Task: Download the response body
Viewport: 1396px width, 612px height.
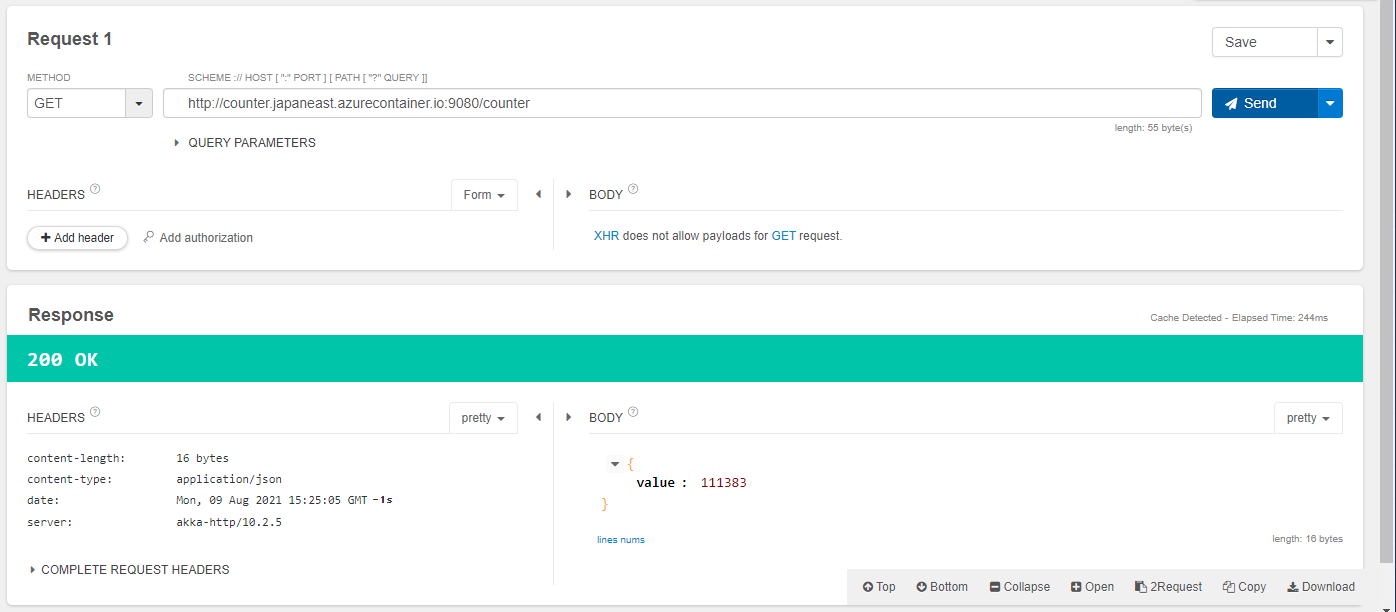Action: (1321, 587)
